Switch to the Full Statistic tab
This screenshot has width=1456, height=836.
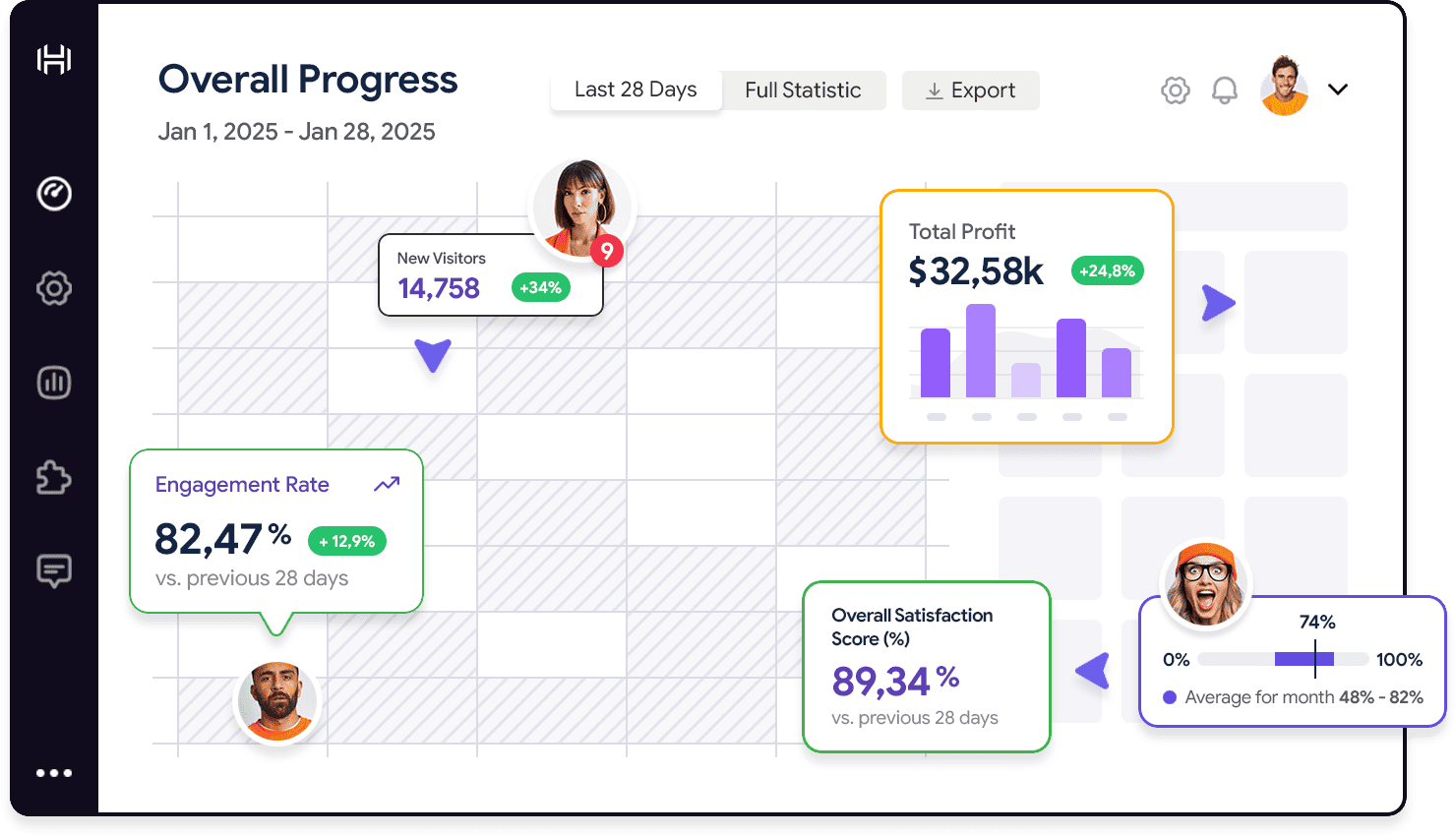803,90
